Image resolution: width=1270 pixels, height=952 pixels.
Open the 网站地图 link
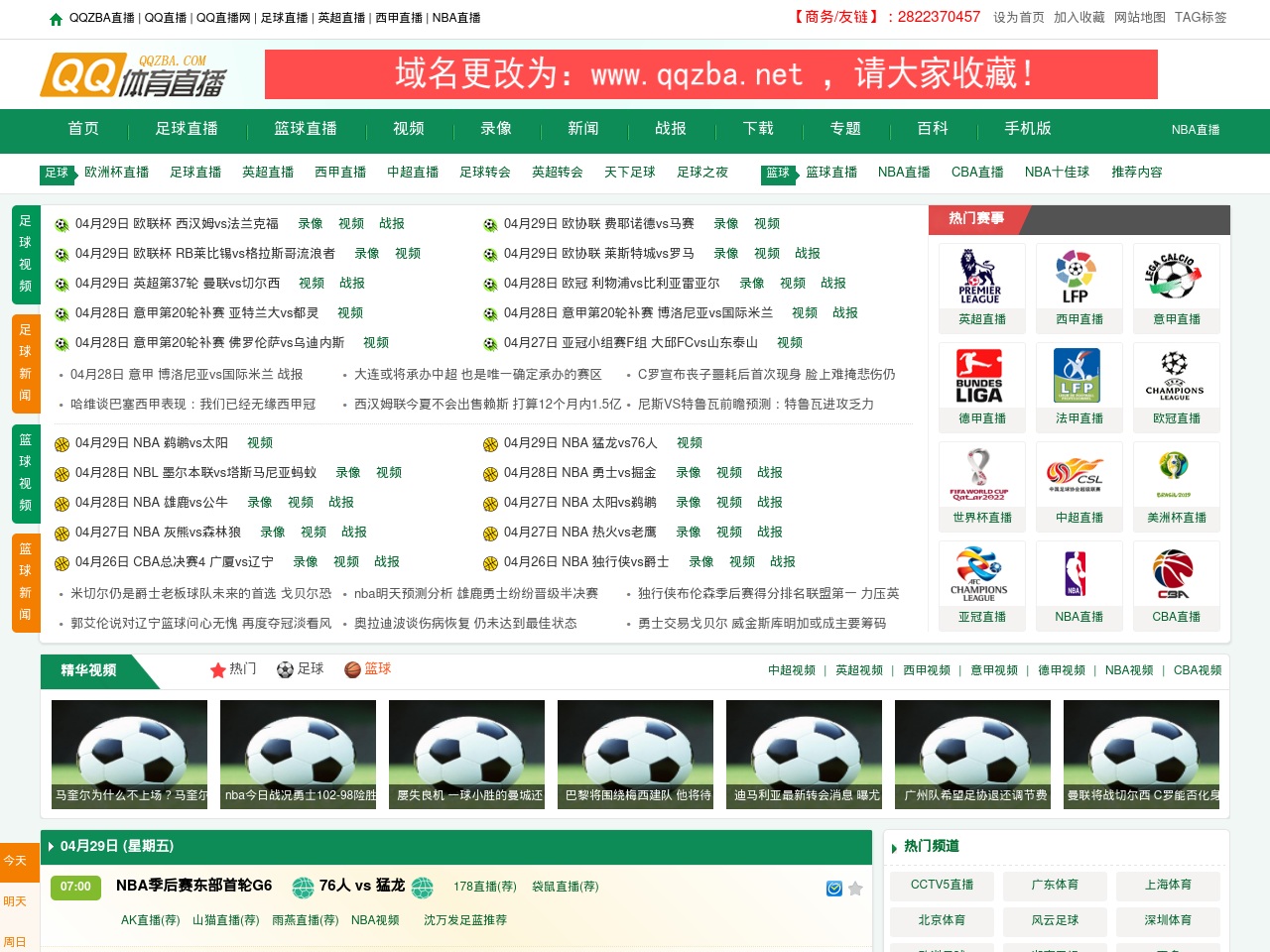pyautogui.click(x=1140, y=18)
